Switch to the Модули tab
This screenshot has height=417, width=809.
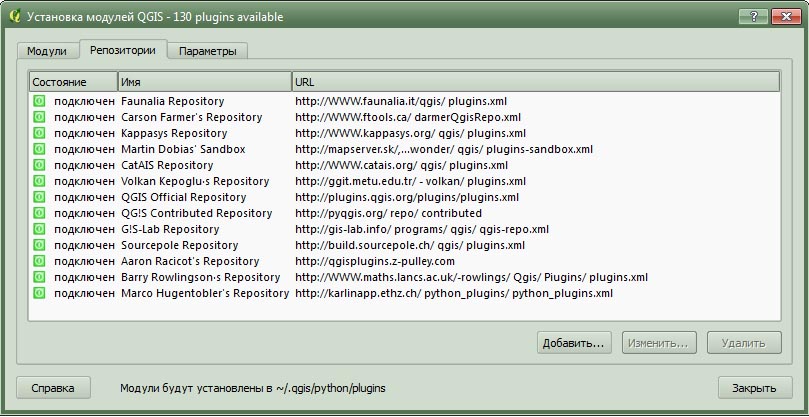47,51
